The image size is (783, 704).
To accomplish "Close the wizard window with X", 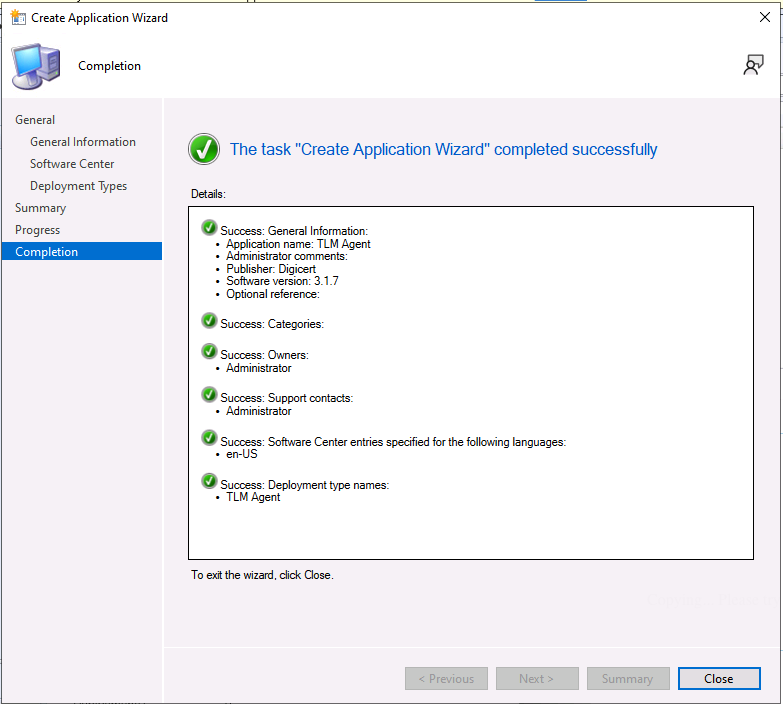I will [x=765, y=17].
